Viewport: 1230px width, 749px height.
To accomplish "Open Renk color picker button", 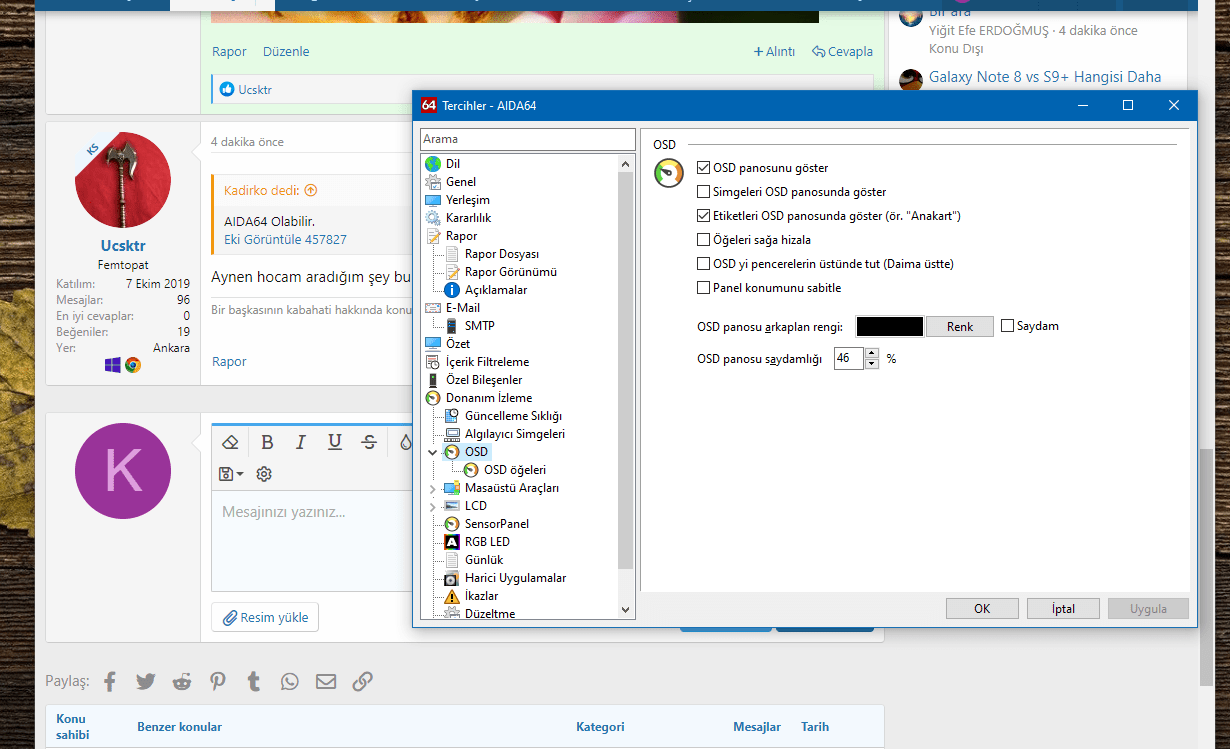I will click(960, 327).
